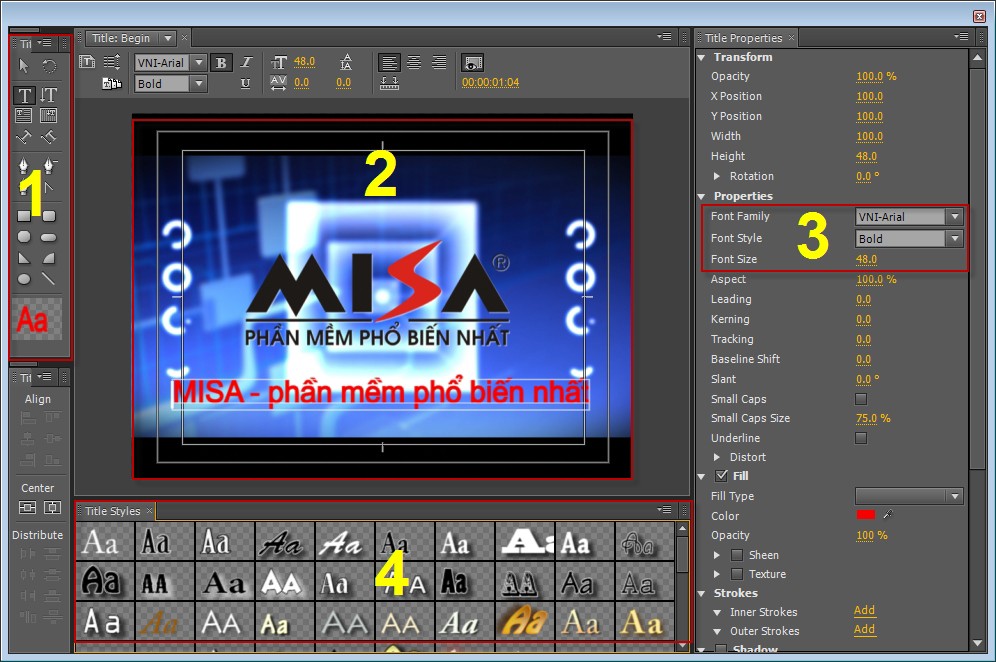Open Title Styles panel menu
This screenshot has width=996, height=662.
(664, 510)
